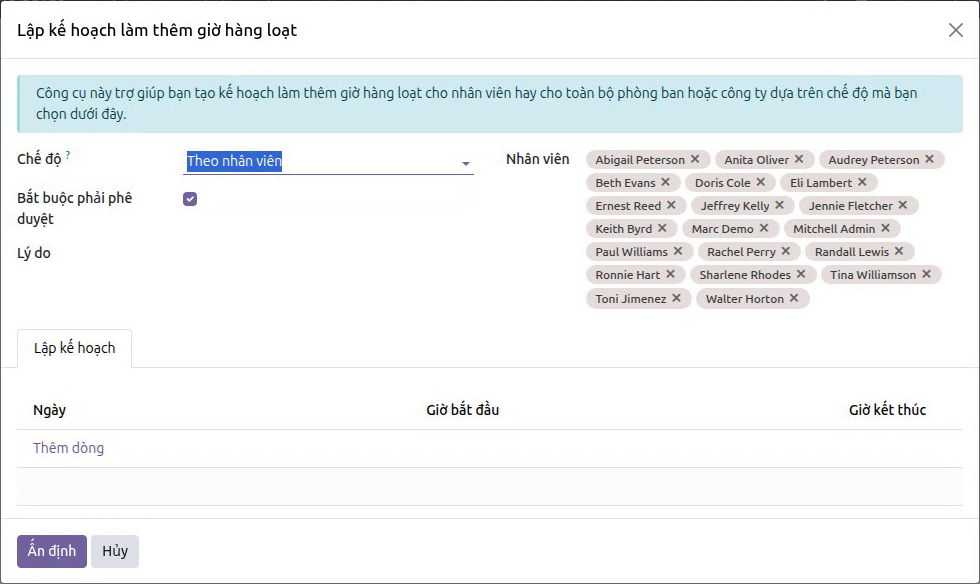Click the Giờ bắt đầu column header
The height and width of the screenshot is (584, 980).
pos(462,410)
